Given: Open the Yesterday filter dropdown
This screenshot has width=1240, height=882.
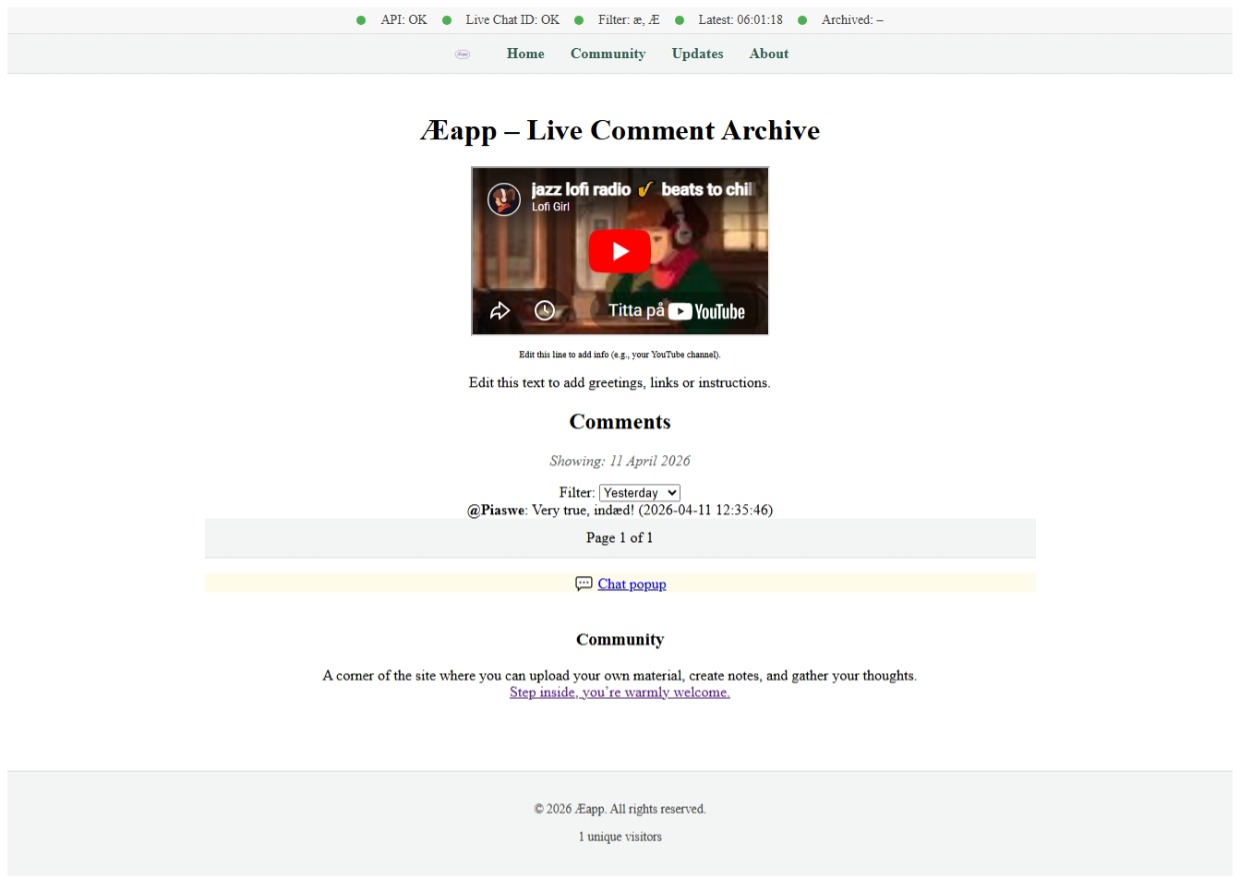Looking at the screenshot, I should [640, 493].
